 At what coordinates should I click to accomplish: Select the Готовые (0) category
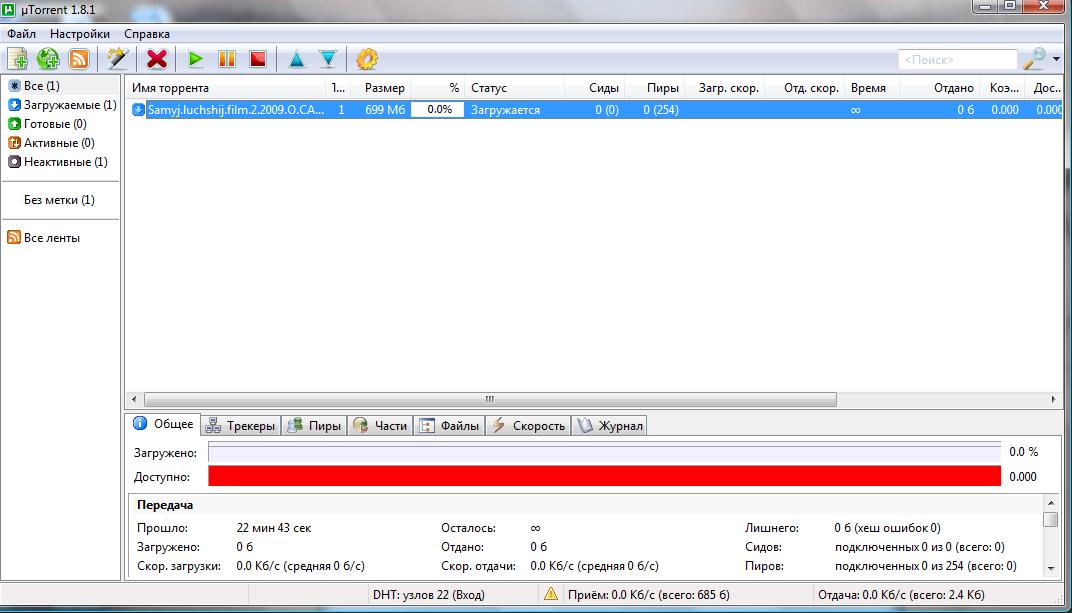[47, 124]
